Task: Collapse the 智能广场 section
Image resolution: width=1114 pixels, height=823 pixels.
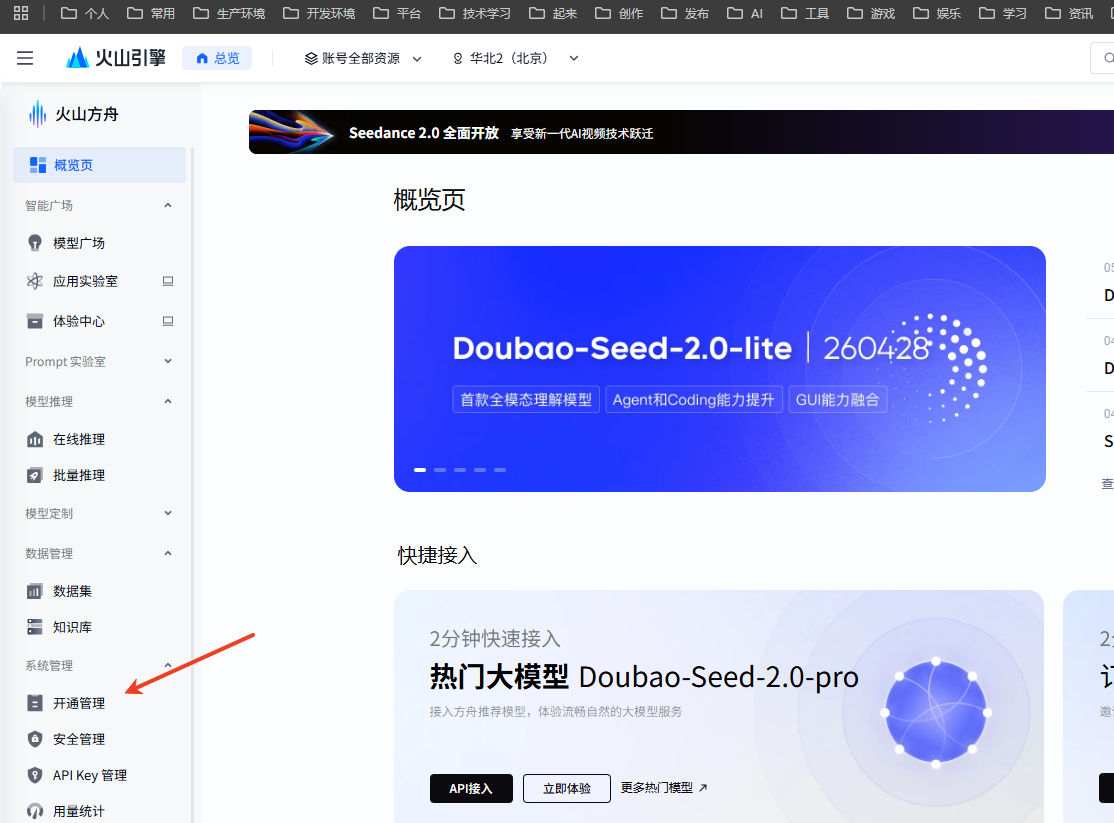Action: 168,205
